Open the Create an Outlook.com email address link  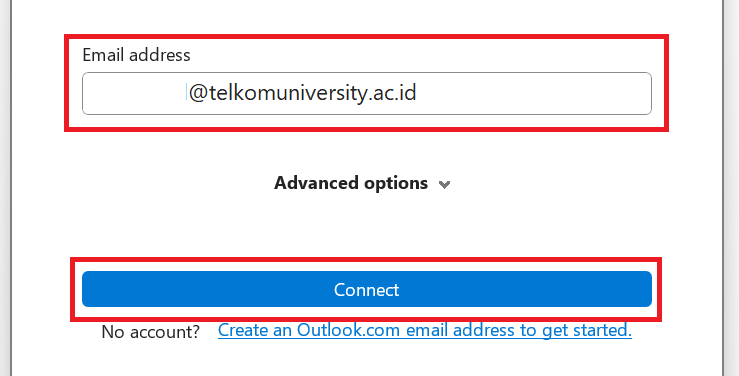tap(425, 330)
